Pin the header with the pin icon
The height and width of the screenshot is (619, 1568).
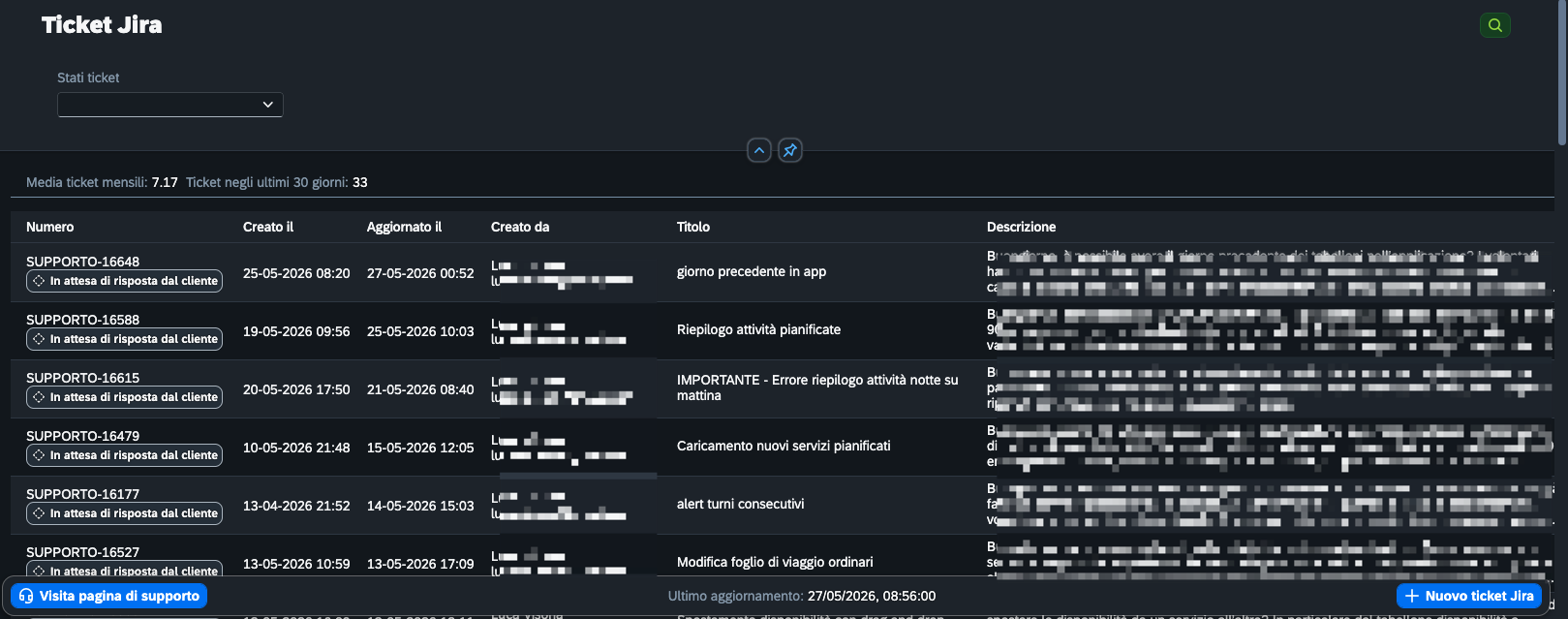pyautogui.click(x=790, y=150)
